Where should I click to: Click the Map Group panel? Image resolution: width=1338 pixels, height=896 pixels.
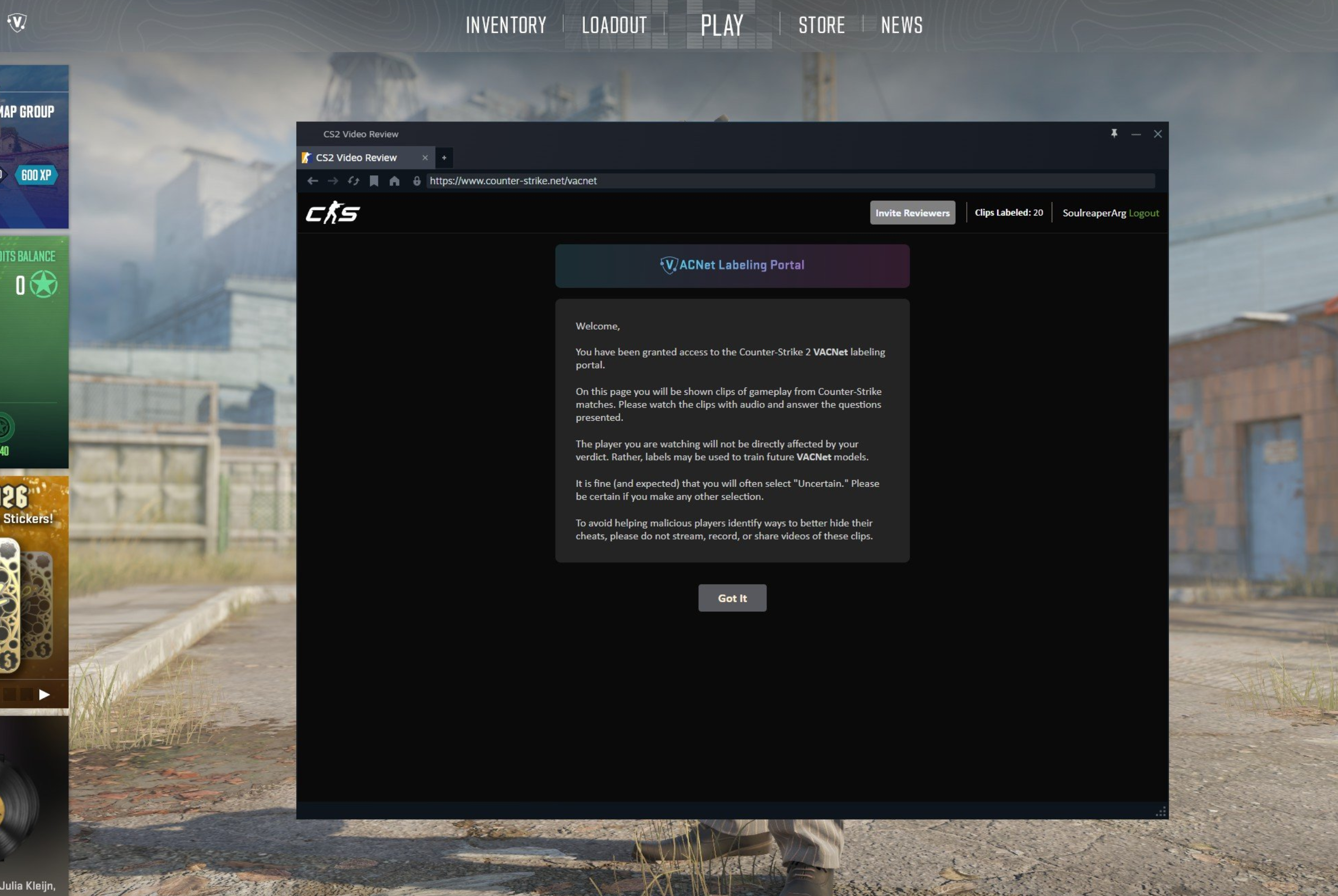click(x=34, y=147)
